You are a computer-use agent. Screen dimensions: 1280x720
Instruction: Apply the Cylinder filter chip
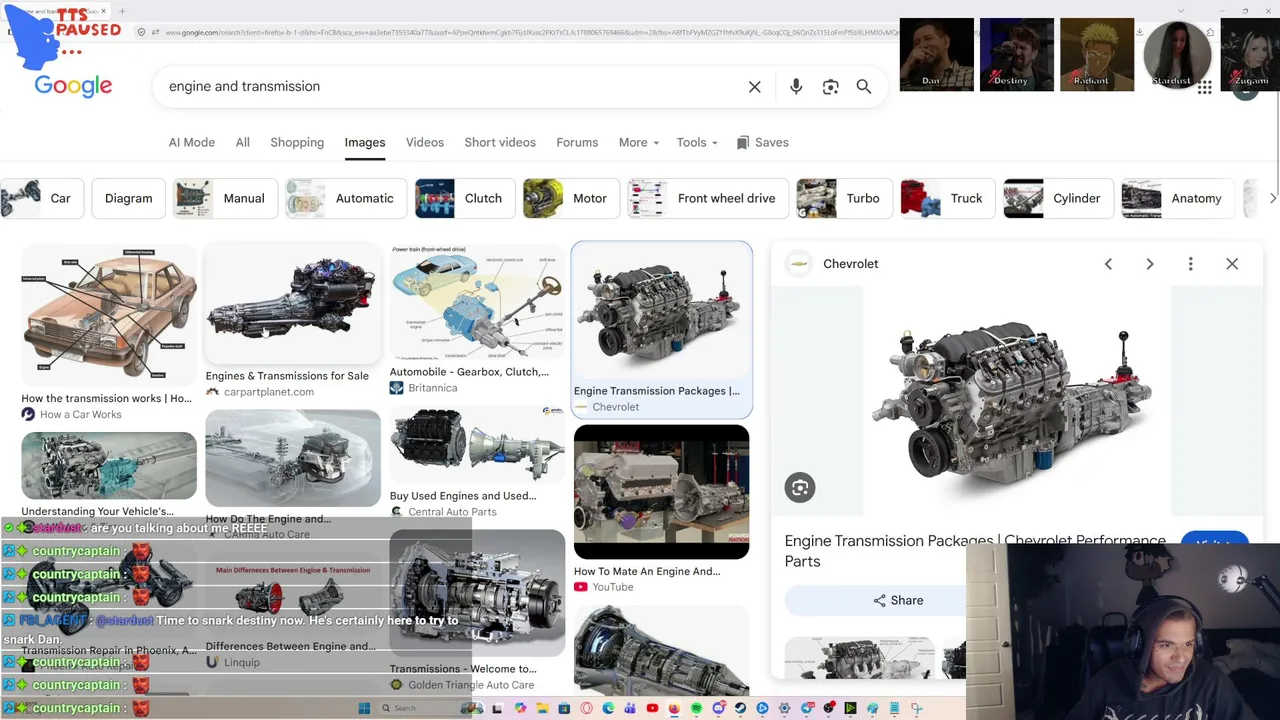point(1058,199)
